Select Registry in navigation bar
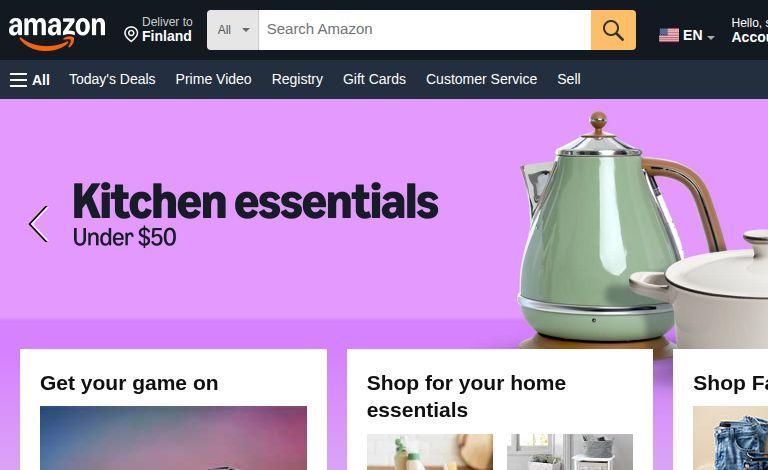 coord(297,79)
